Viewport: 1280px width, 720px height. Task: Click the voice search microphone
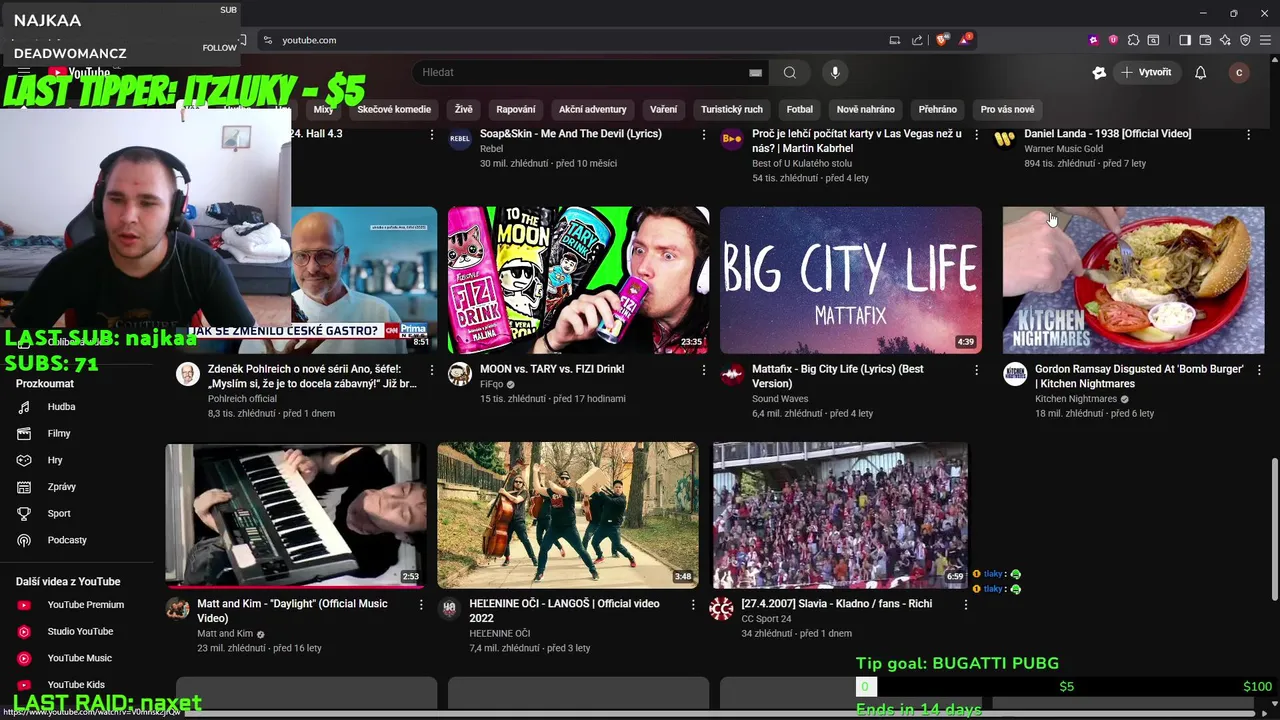pos(835,72)
